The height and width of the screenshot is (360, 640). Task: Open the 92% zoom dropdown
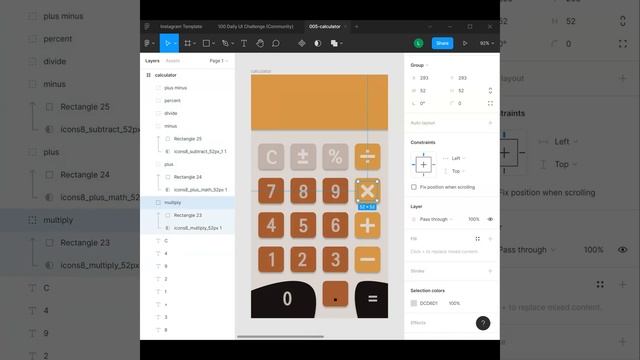(x=487, y=43)
